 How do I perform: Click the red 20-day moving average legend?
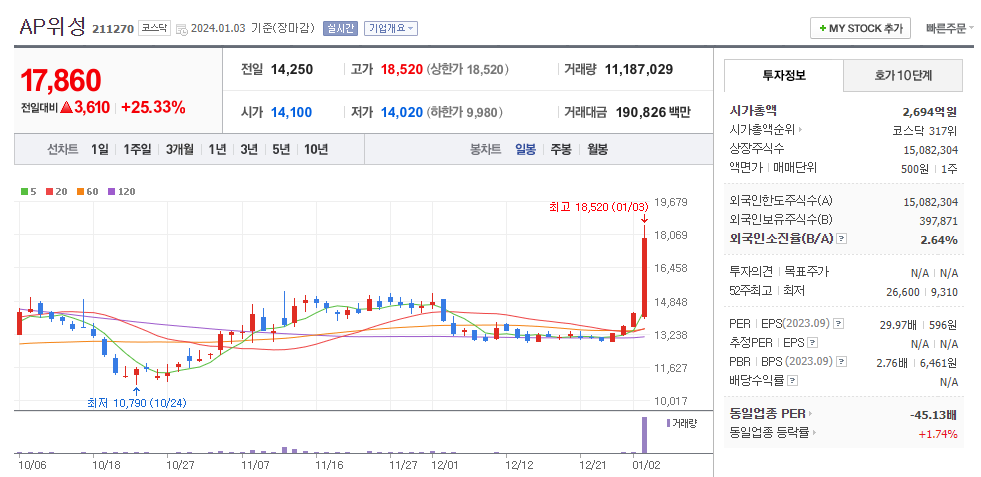[56, 192]
